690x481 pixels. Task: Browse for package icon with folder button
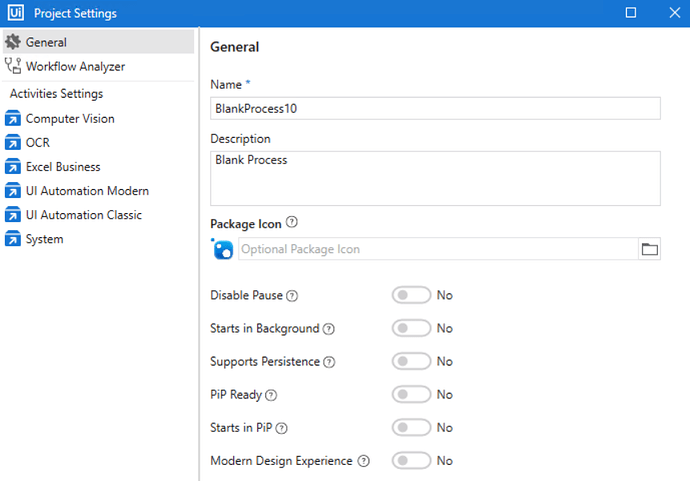650,249
